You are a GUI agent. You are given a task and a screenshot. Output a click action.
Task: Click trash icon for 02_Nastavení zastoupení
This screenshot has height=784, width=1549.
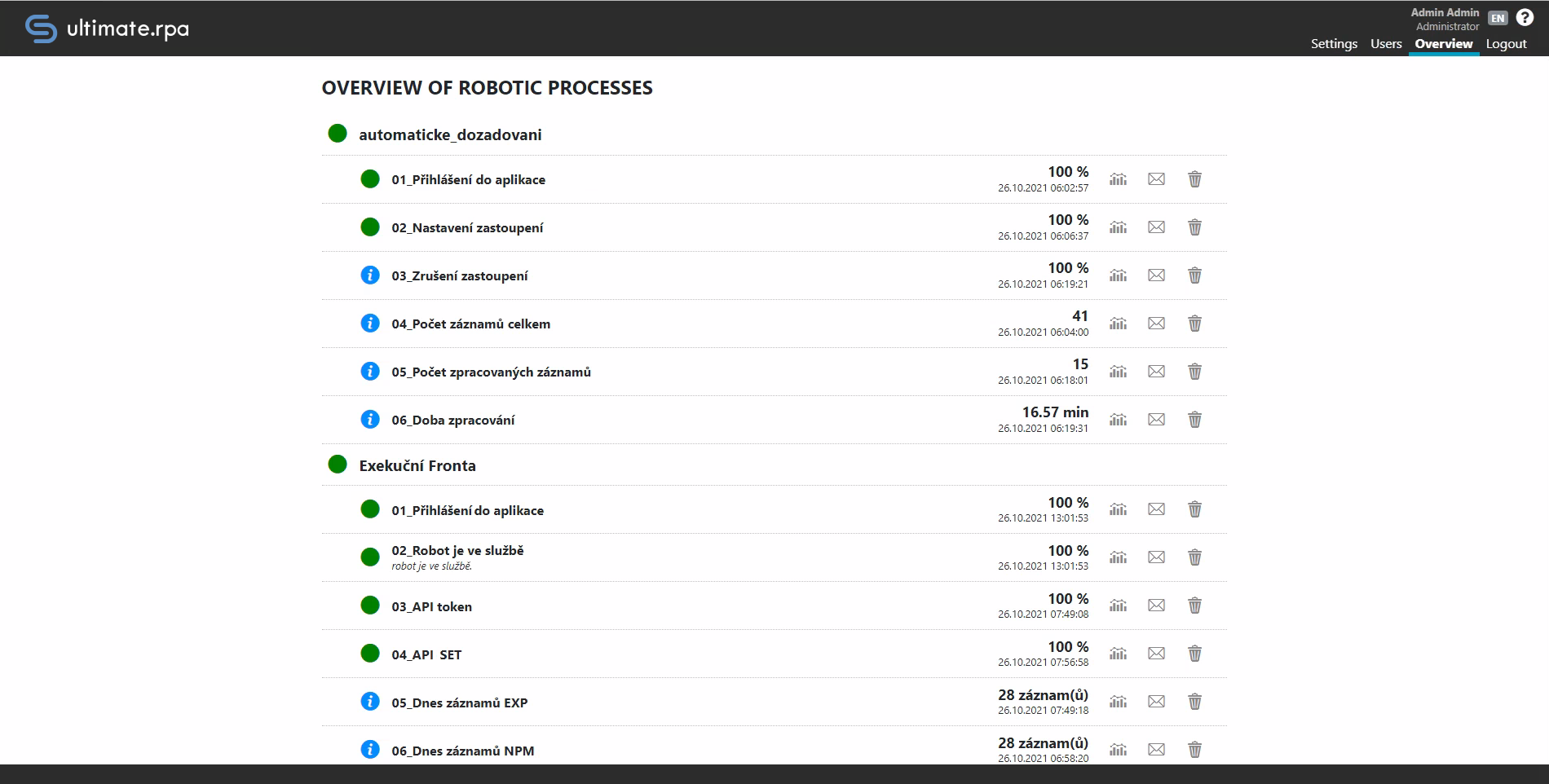click(x=1194, y=227)
